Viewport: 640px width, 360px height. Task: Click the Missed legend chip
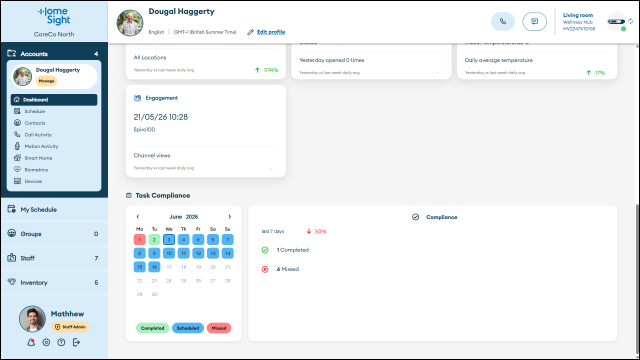click(x=219, y=328)
